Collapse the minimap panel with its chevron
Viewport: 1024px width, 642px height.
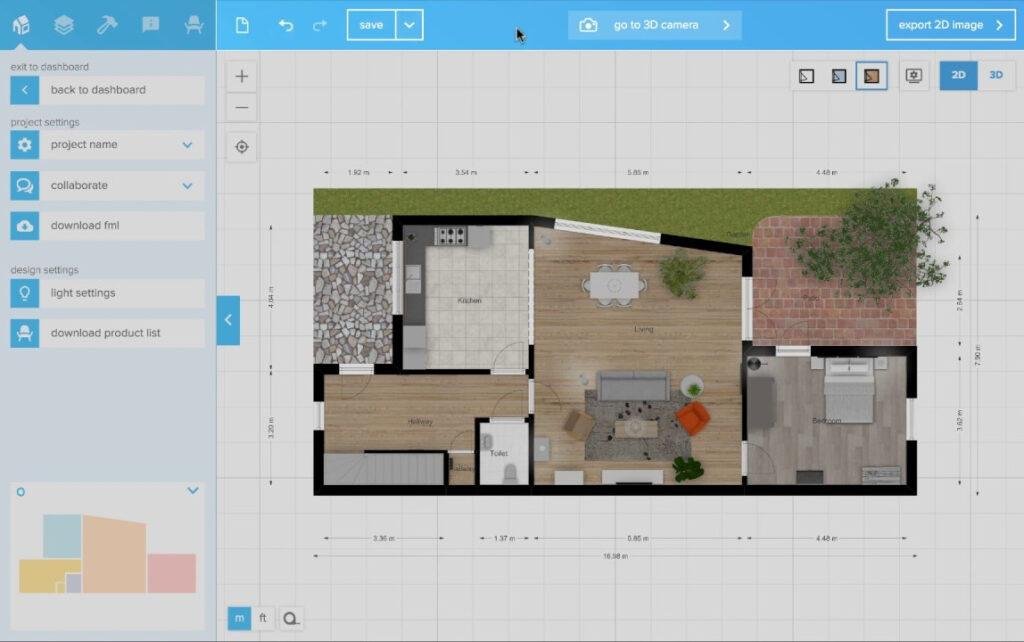pyautogui.click(x=193, y=491)
